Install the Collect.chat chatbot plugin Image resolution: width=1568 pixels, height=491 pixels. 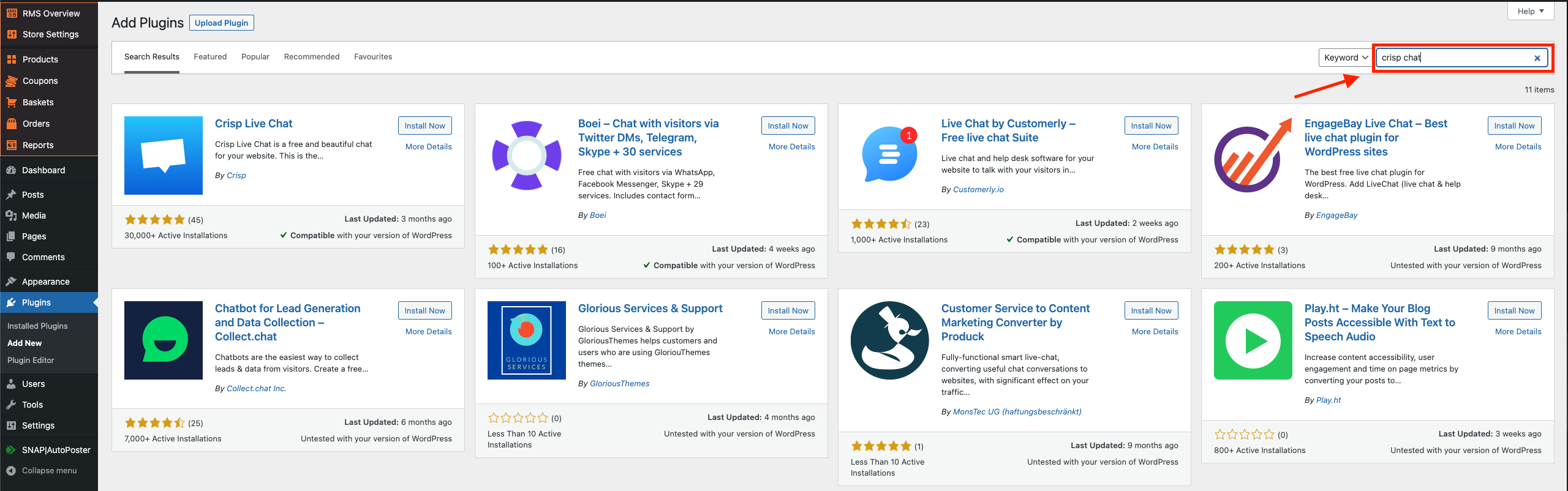[425, 310]
